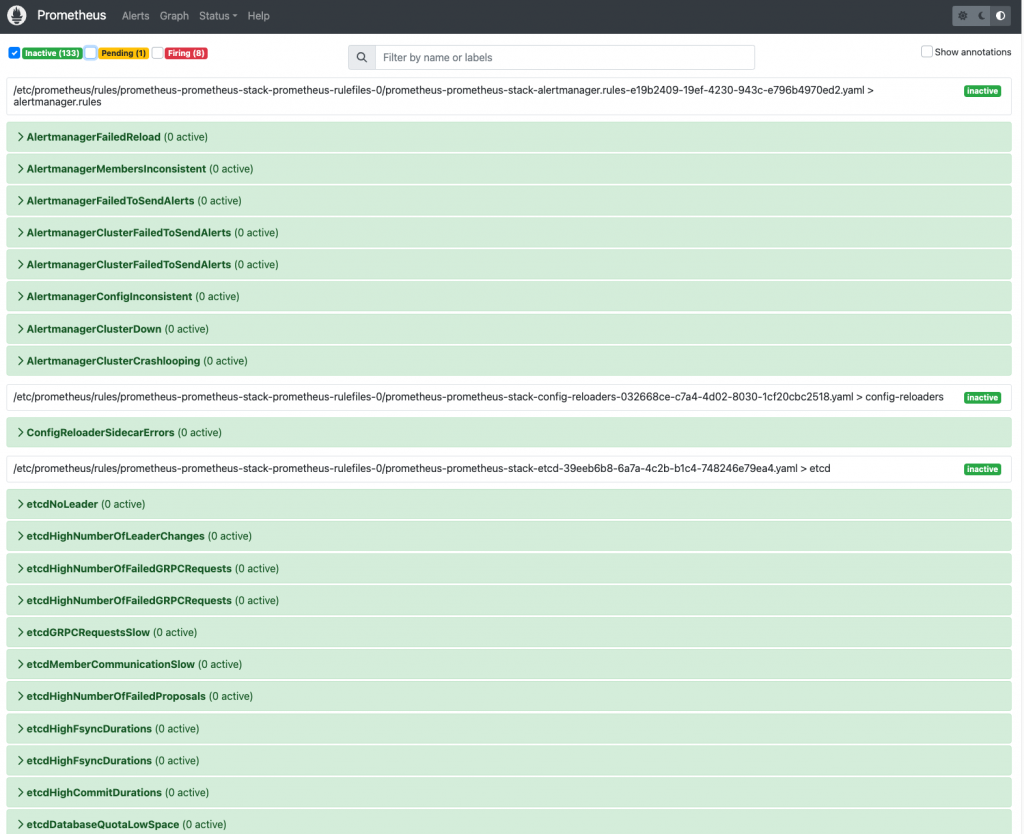Enable dark theme with the moon icon
Image resolution: width=1024 pixels, height=834 pixels.
click(x=982, y=16)
